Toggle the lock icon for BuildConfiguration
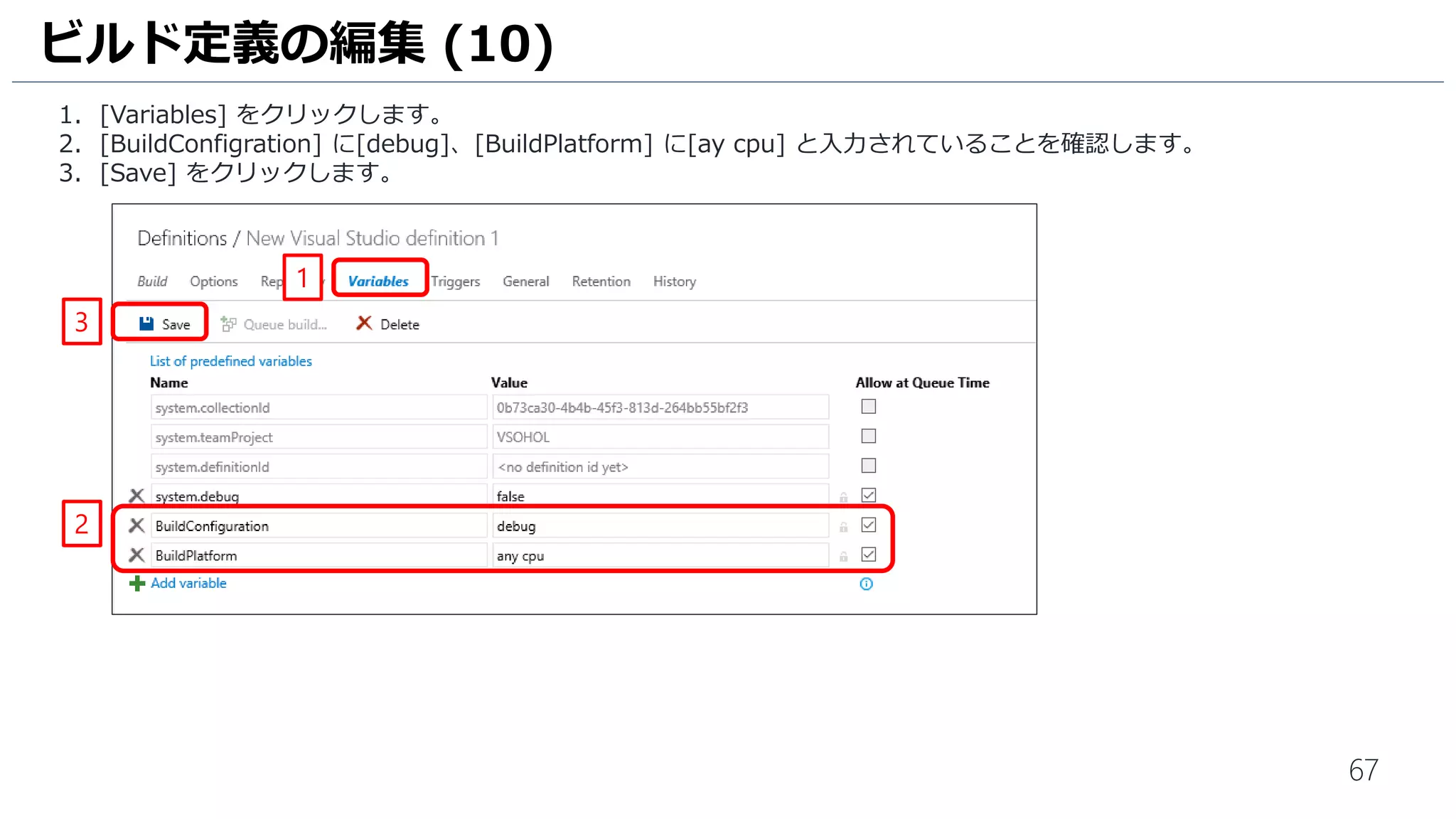Viewport: 1456px width, 819px height. point(843,527)
